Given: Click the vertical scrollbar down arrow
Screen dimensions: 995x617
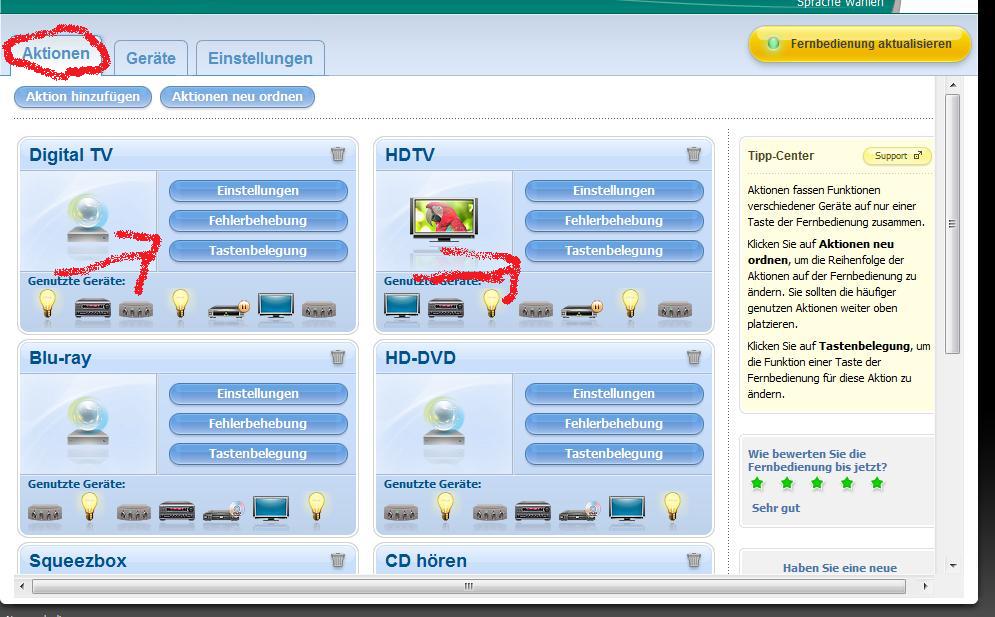Looking at the screenshot, I should (x=952, y=565).
